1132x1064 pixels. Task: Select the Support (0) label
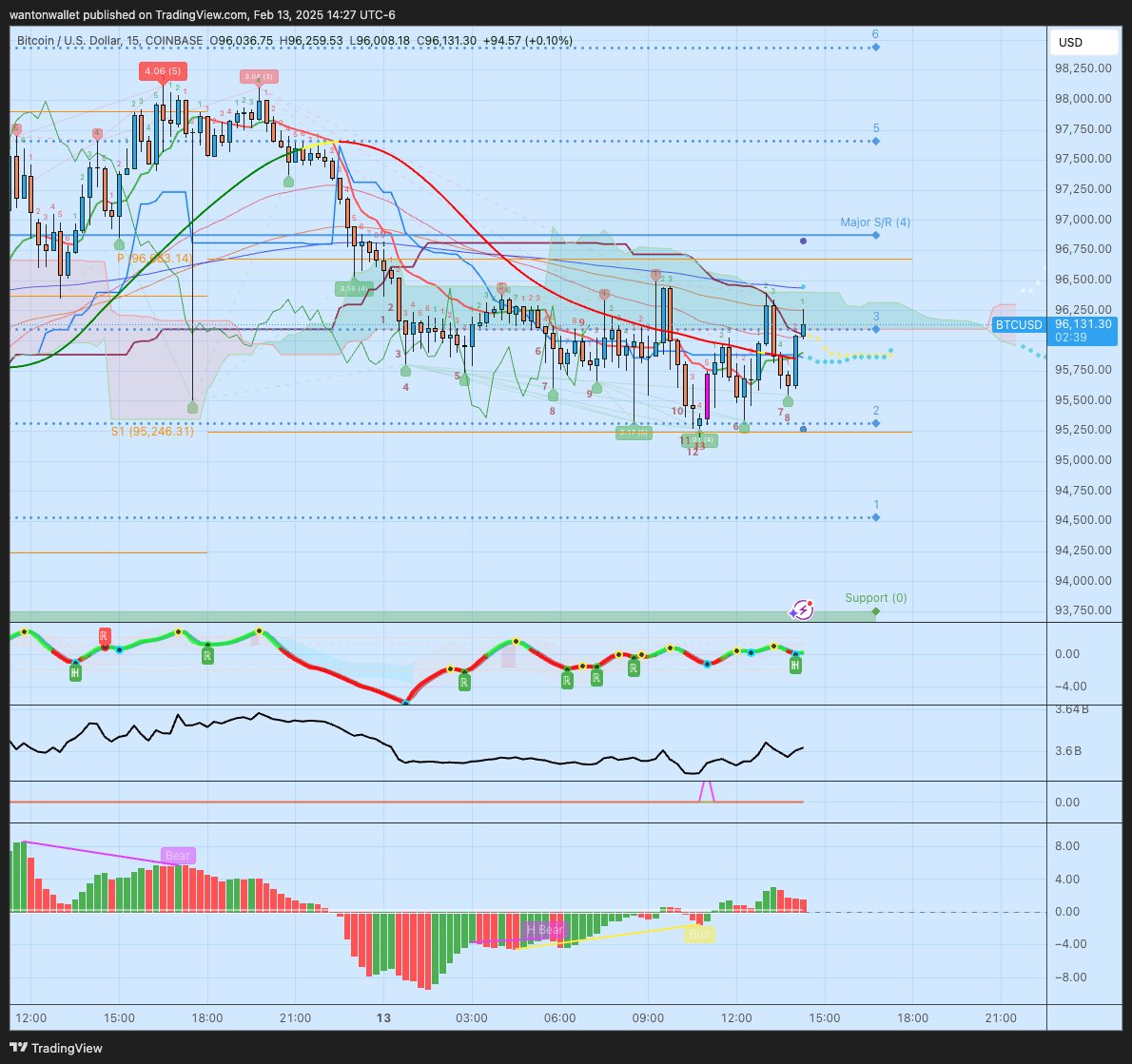pyautogui.click(x=876, y=598)
